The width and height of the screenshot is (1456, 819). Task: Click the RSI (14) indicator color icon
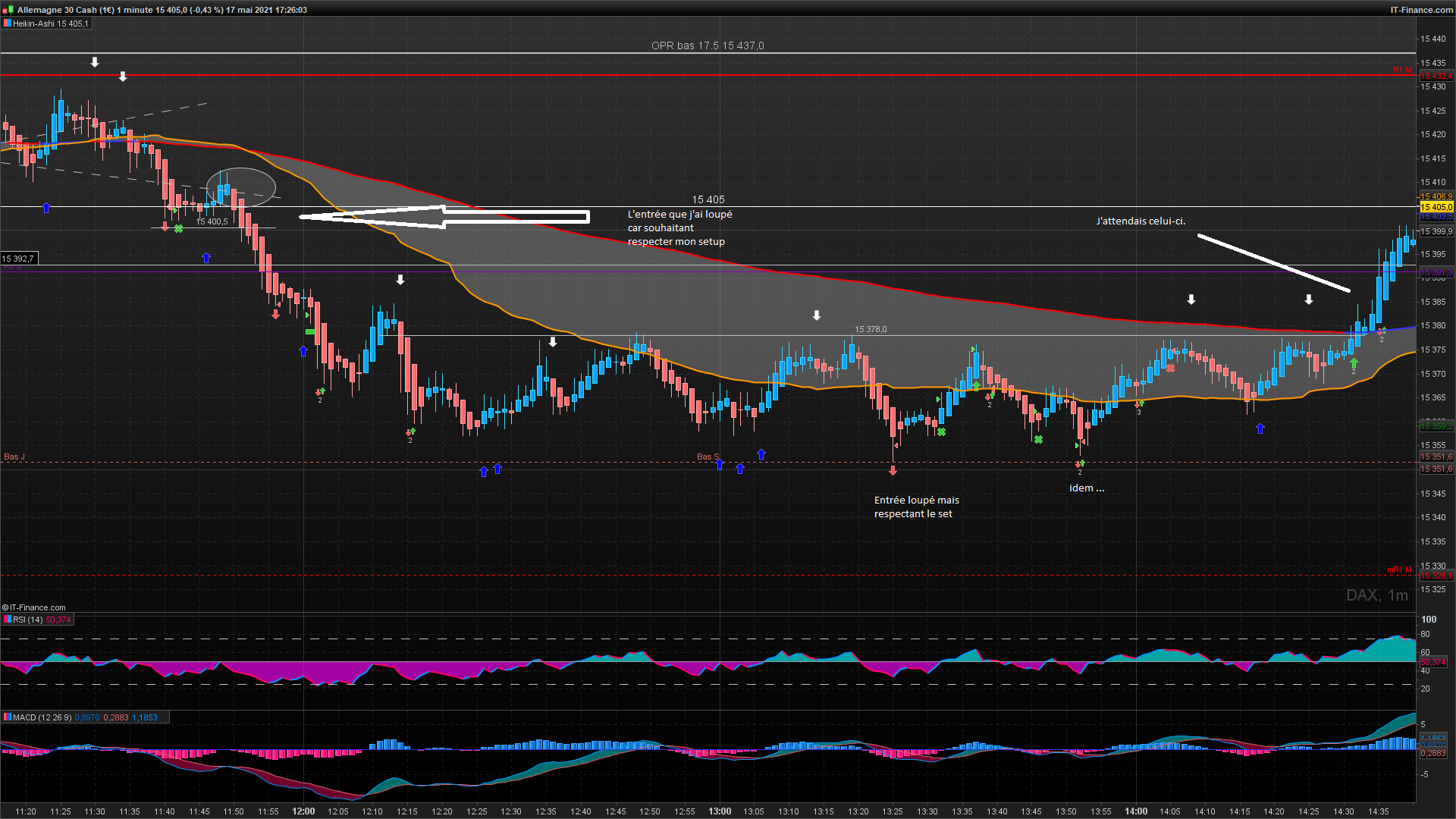[7, 620]
